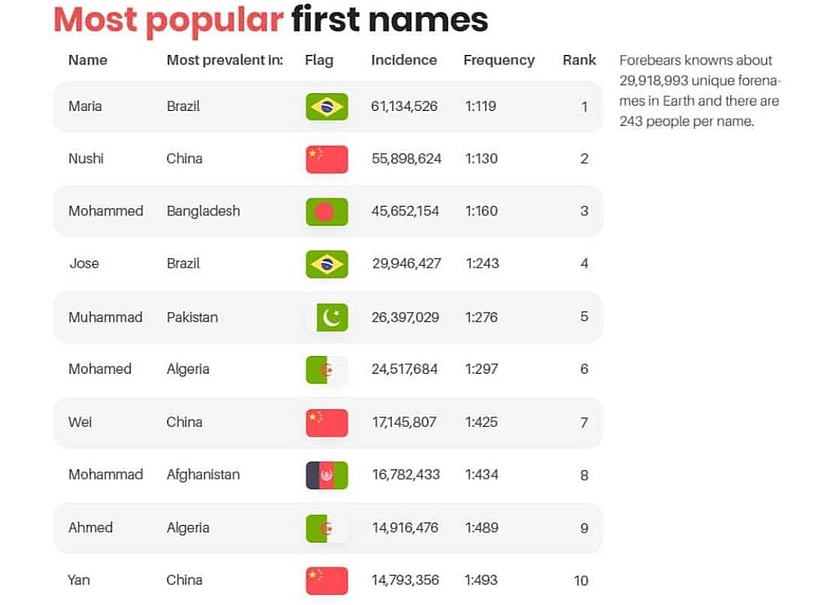Select the Bangladesh flag icon

(326, 211)
